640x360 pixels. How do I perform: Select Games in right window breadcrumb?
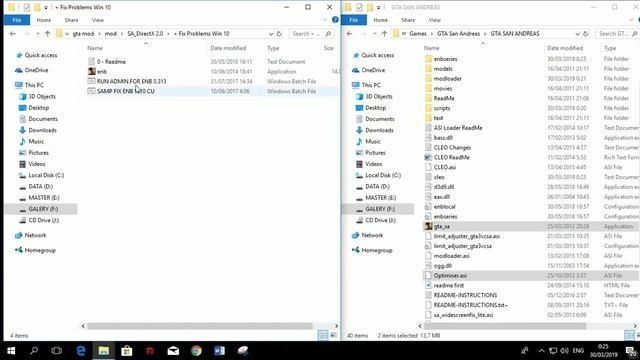pyautogui.click(x=418, y=33)
